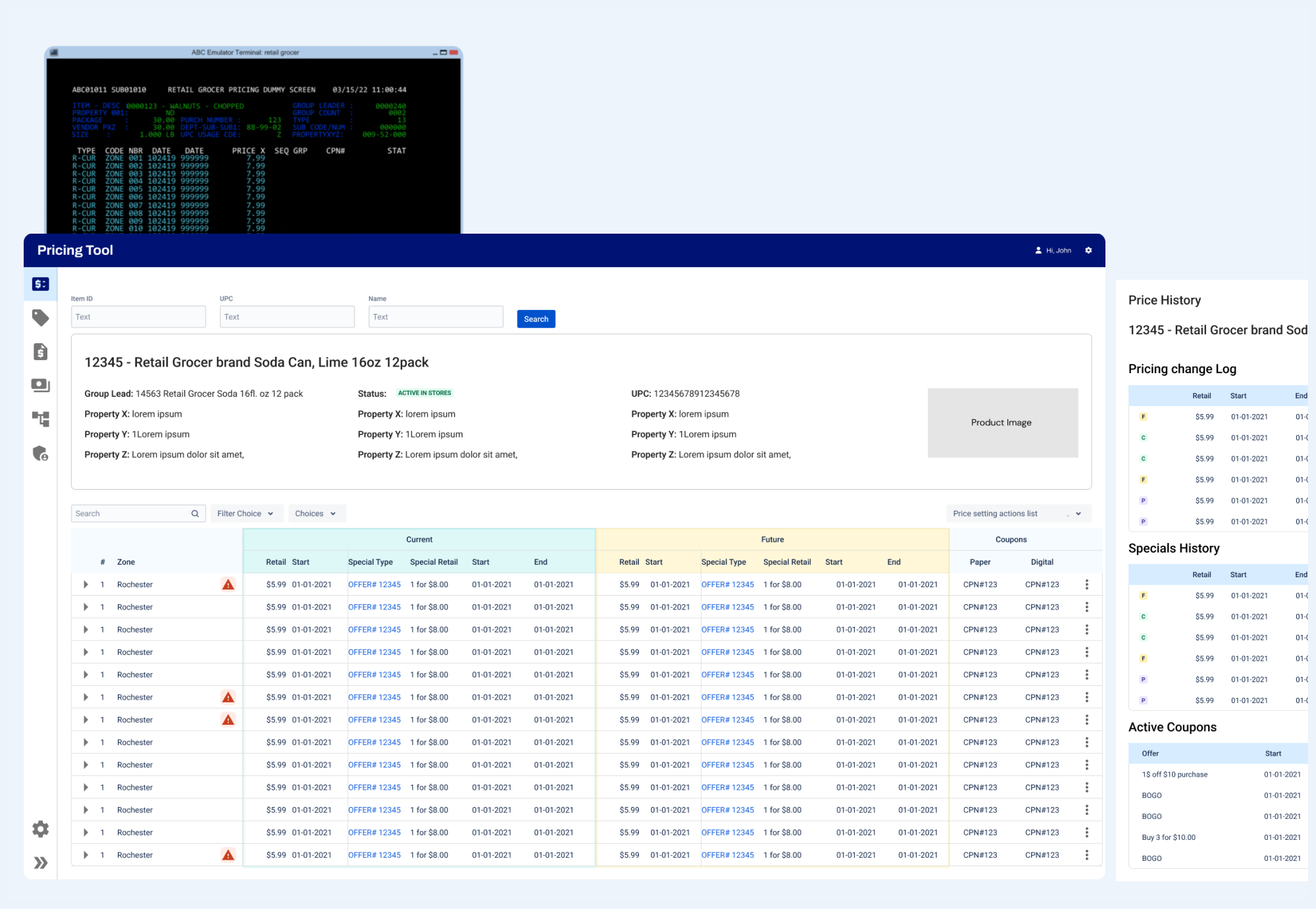Expand sidebar with double chevron icon
This screenshot has width=1316, height=909.
pos(40,862)
